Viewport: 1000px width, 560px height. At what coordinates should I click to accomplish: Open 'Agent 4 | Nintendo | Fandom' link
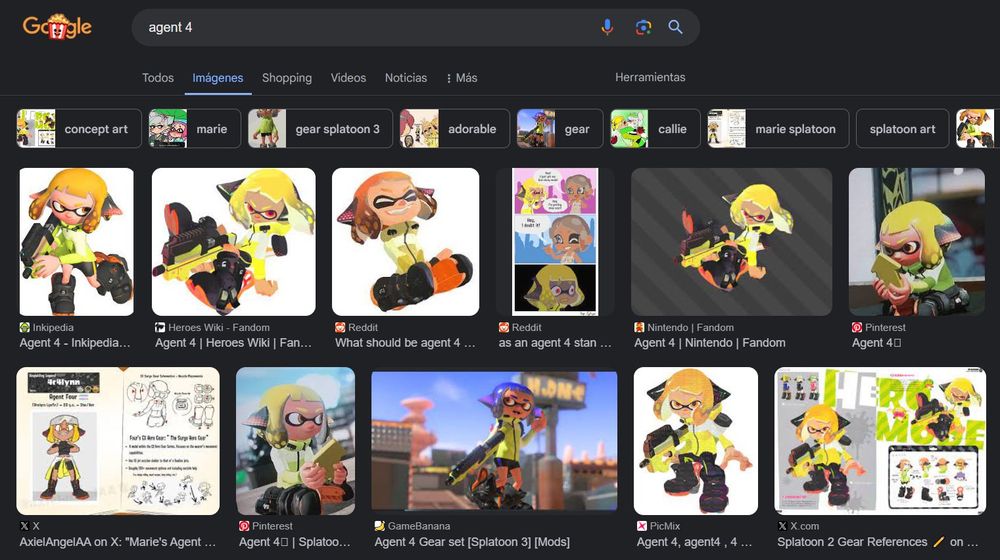(710, 343)
